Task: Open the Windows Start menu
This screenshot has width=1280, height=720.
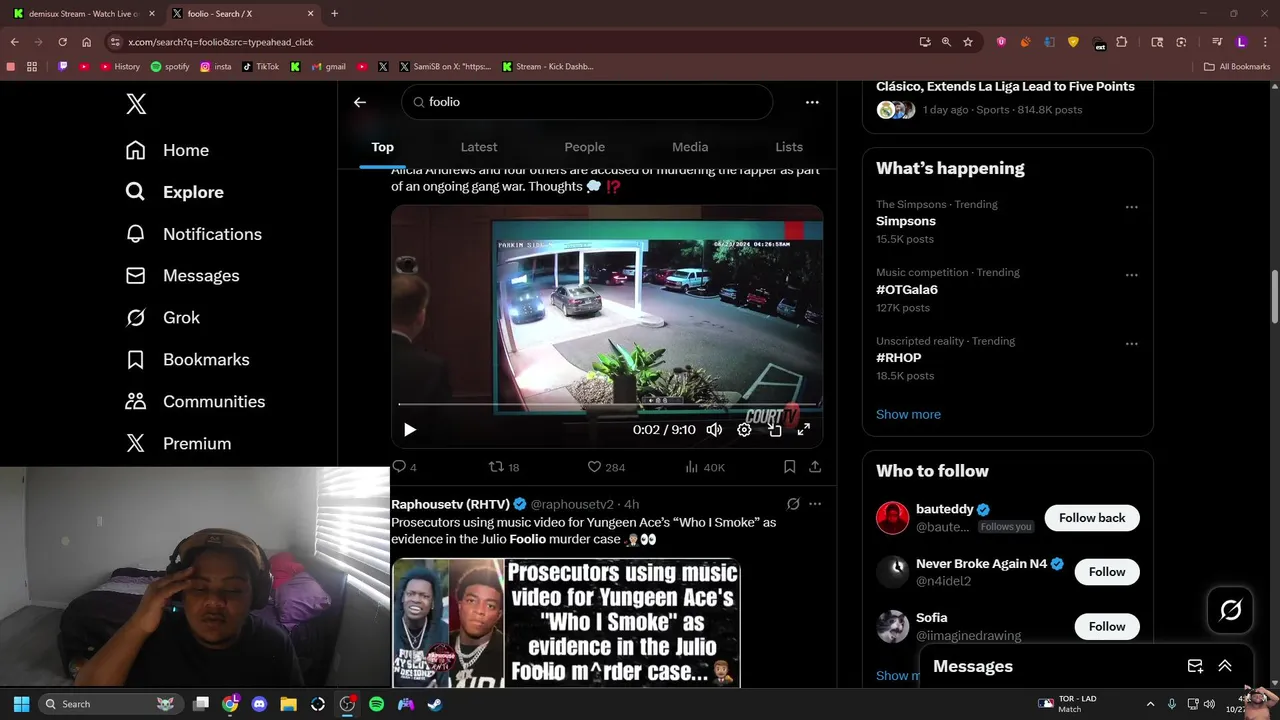Action: pos(21,704)
